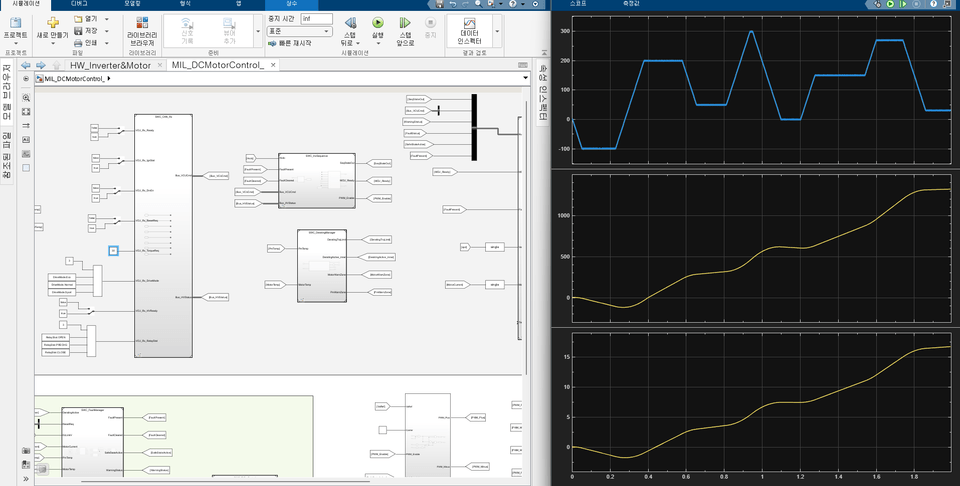
Task: Print model using the 인쇄 icon
Action: coord(78,43)
